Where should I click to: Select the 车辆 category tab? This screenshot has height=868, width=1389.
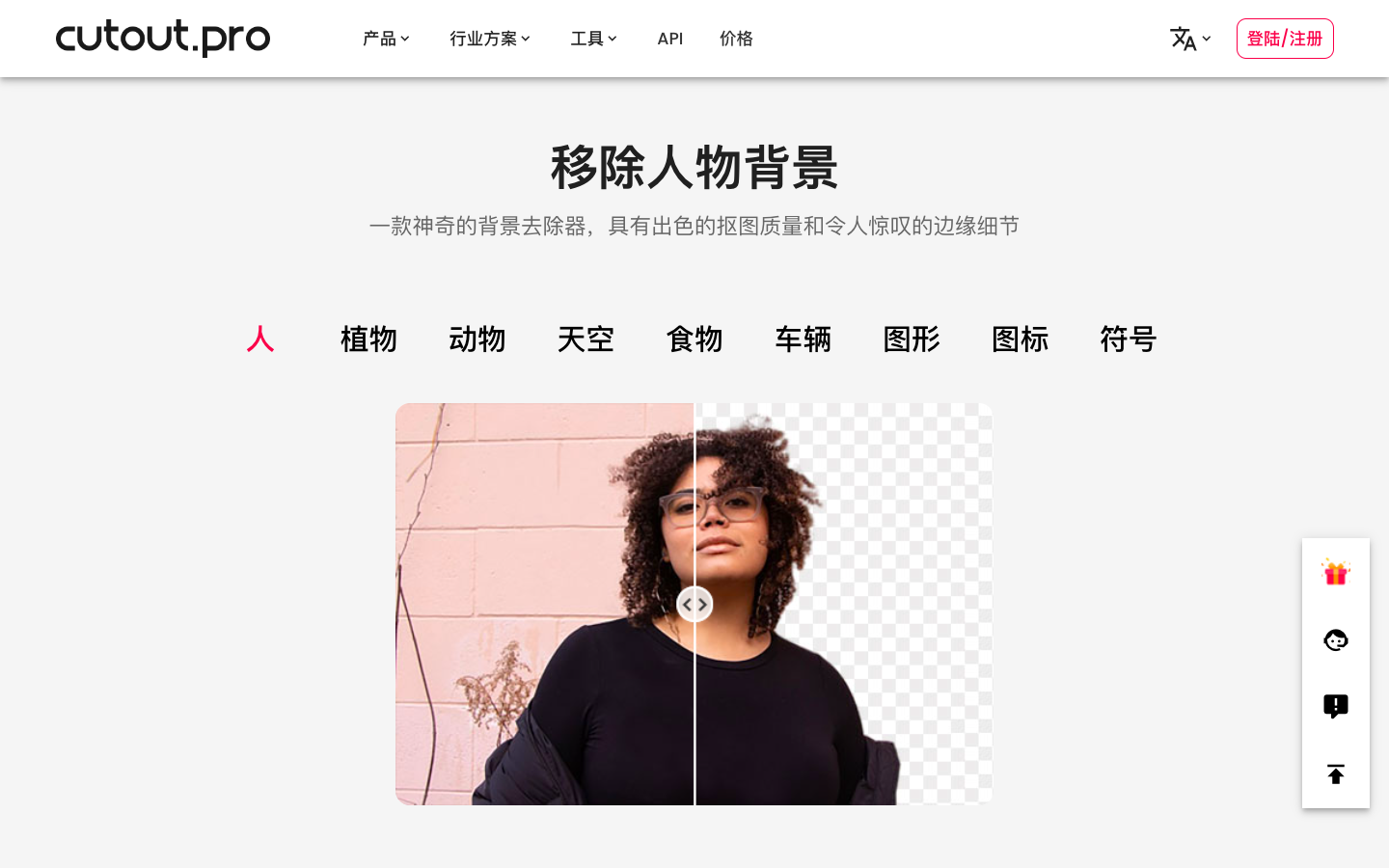pos(803,339)
